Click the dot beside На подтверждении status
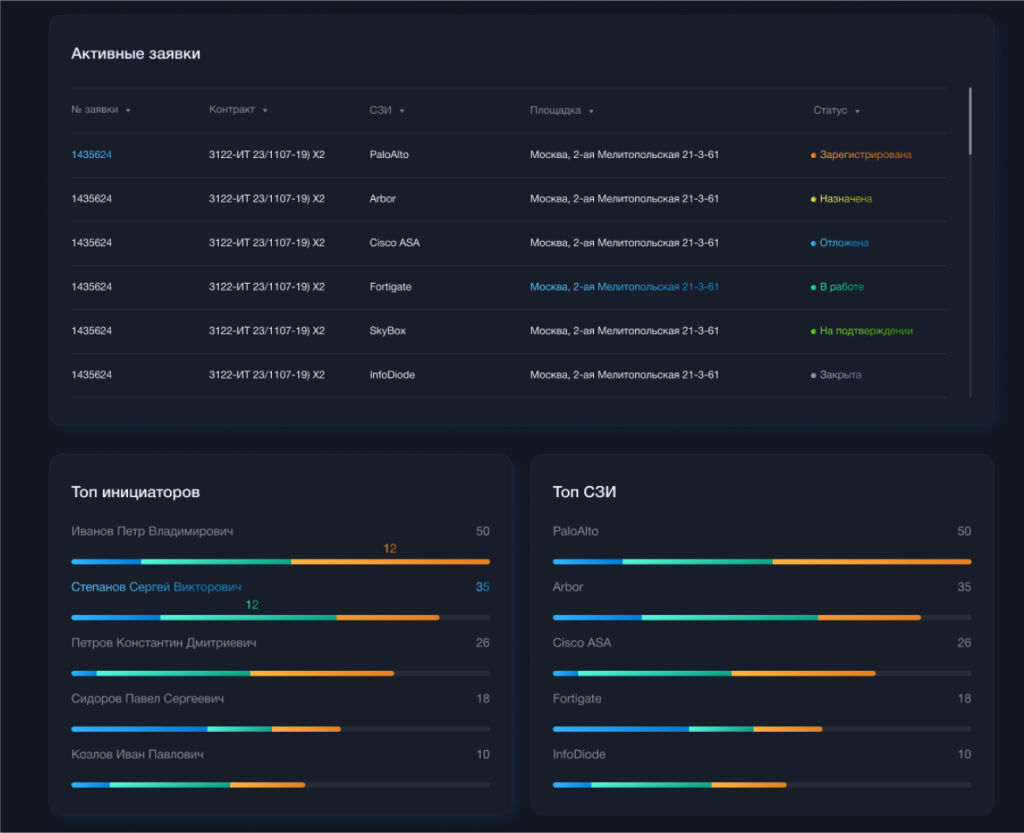Screen dimensions: 1024x833 coord(813,332)
